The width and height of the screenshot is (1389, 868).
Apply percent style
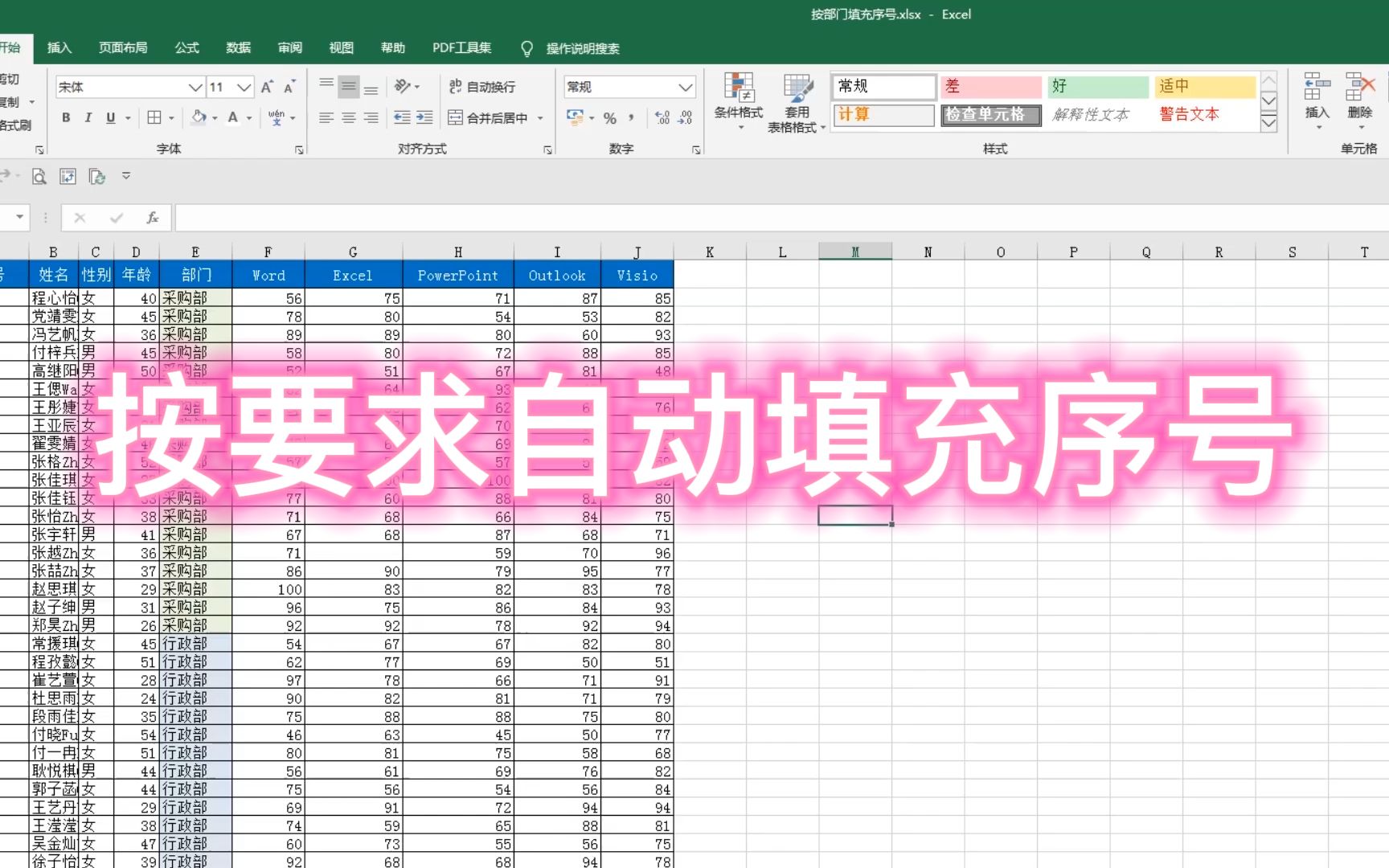click(610, 118)
